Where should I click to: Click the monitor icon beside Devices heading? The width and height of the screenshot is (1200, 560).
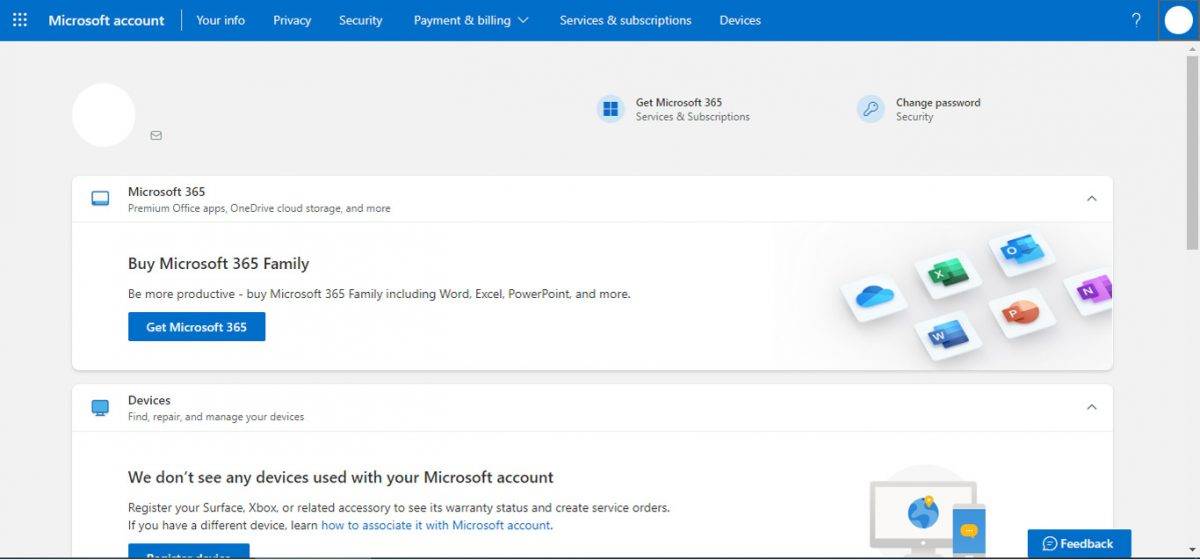click(100, 407)
